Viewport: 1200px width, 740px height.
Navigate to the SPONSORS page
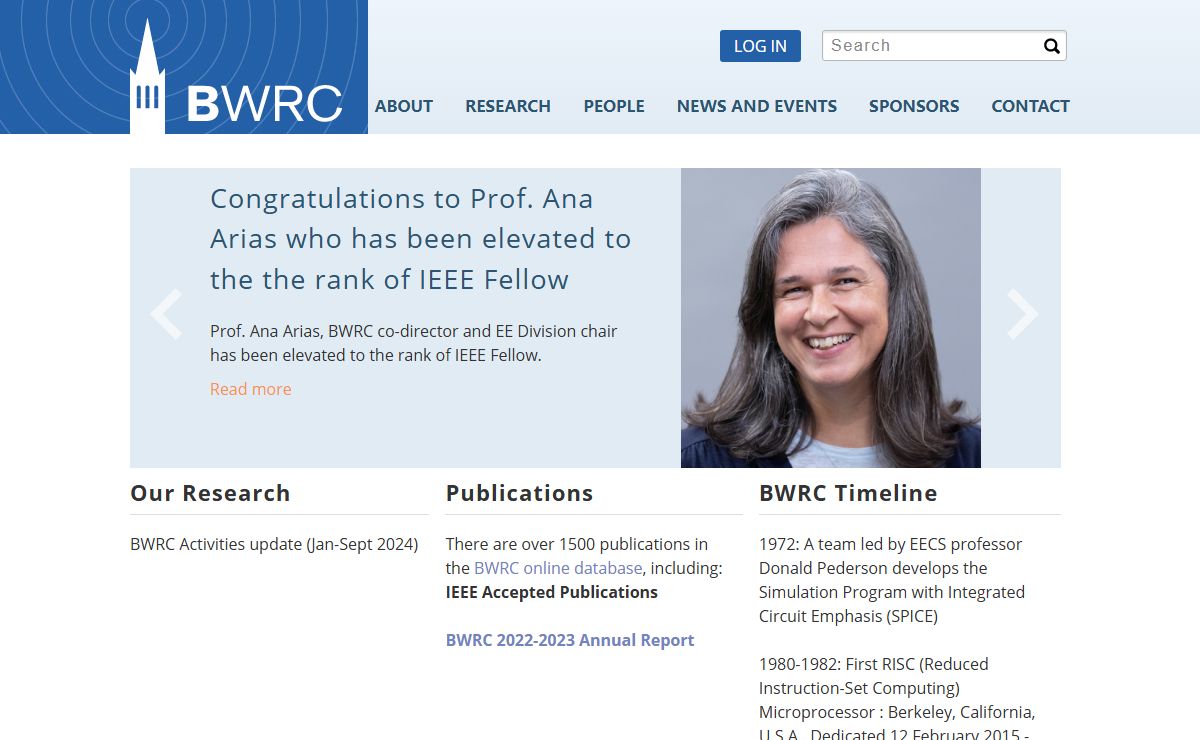[914, 106]
